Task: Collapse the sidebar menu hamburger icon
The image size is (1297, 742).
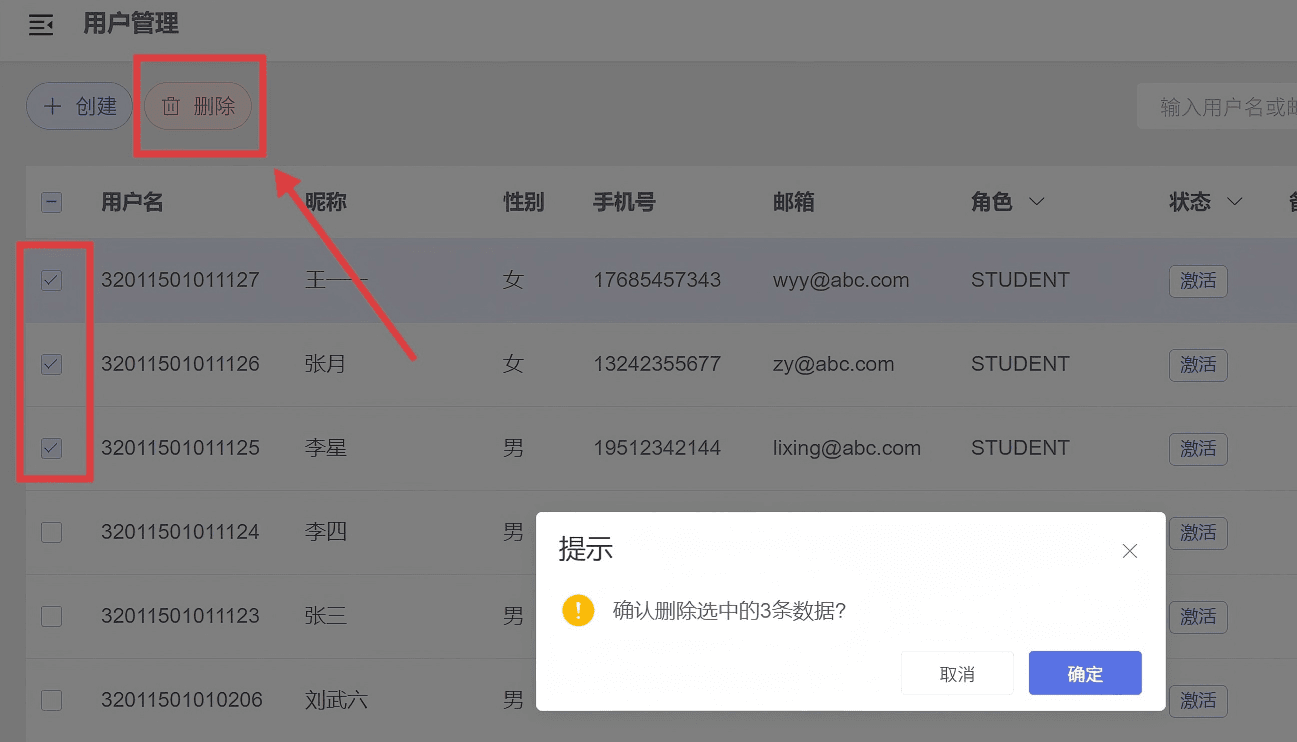Action: (41, 25)
